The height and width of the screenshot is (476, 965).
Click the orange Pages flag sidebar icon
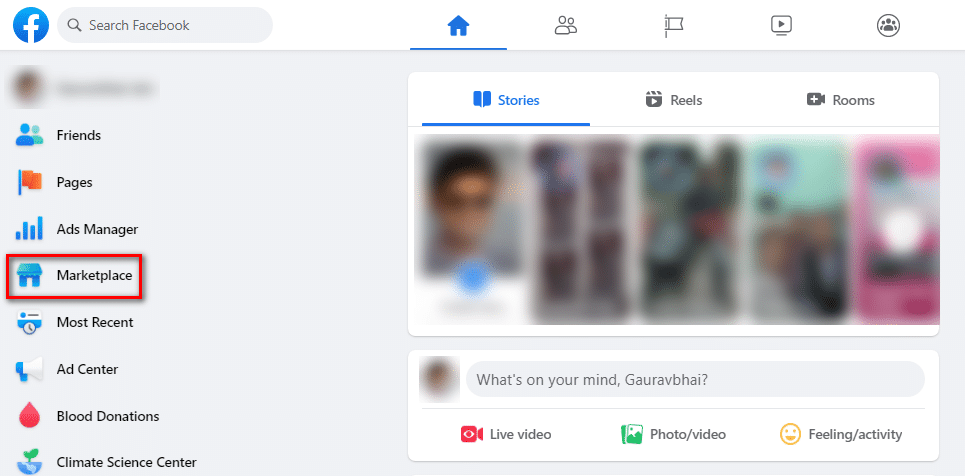click(29, 182)
